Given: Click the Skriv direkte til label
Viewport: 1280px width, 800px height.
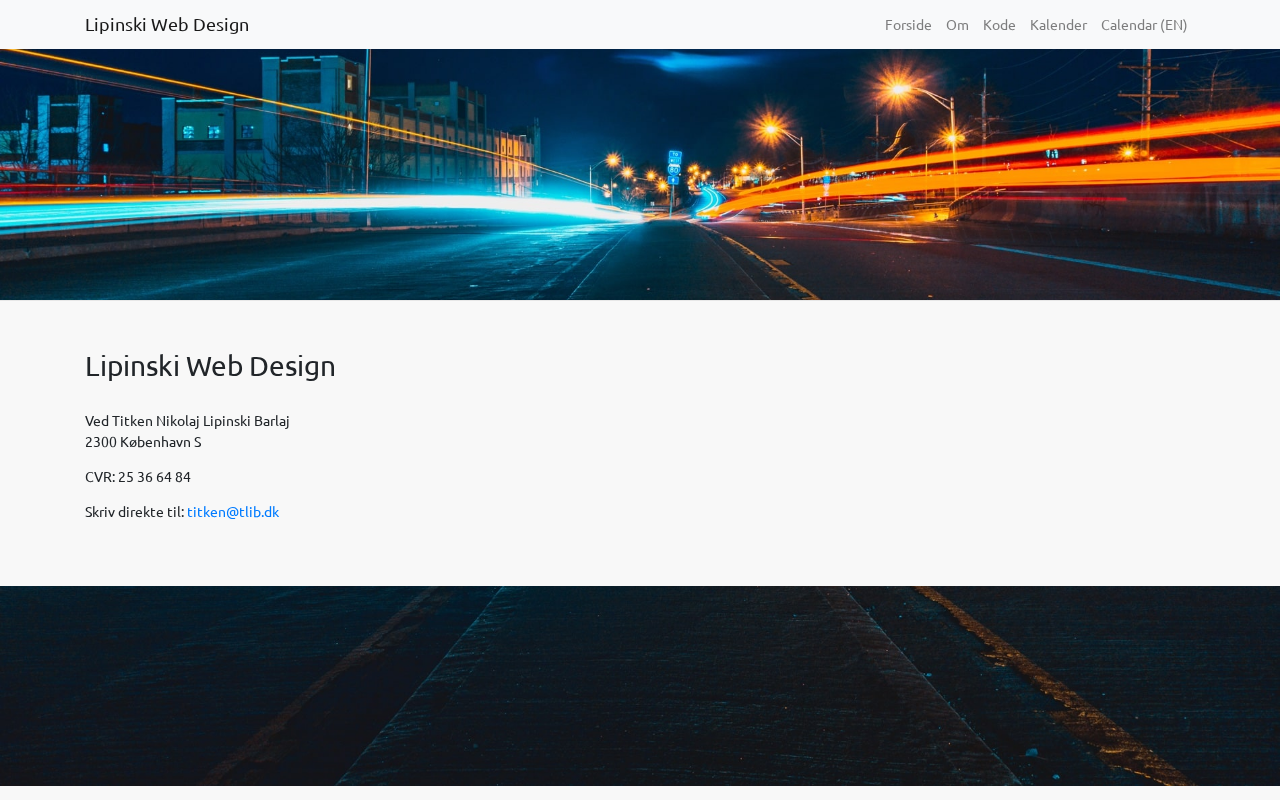Looking at the screenshot, I should pyautogui.click(x=134, y=512).
